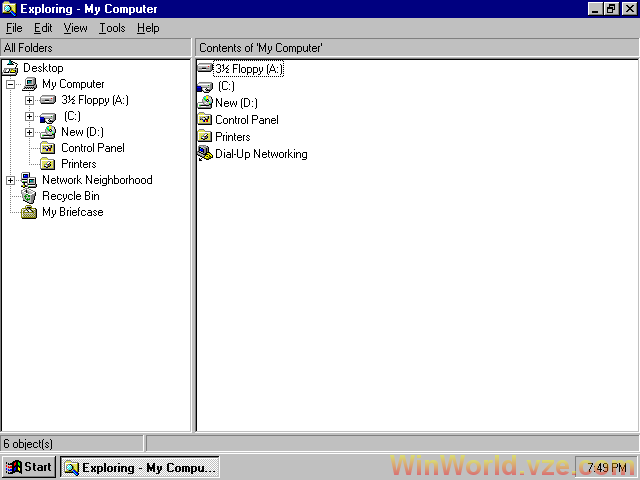The image size is (640, 480).
Task: Click Dial-Up Networking icon
Action: coord(205,153)
